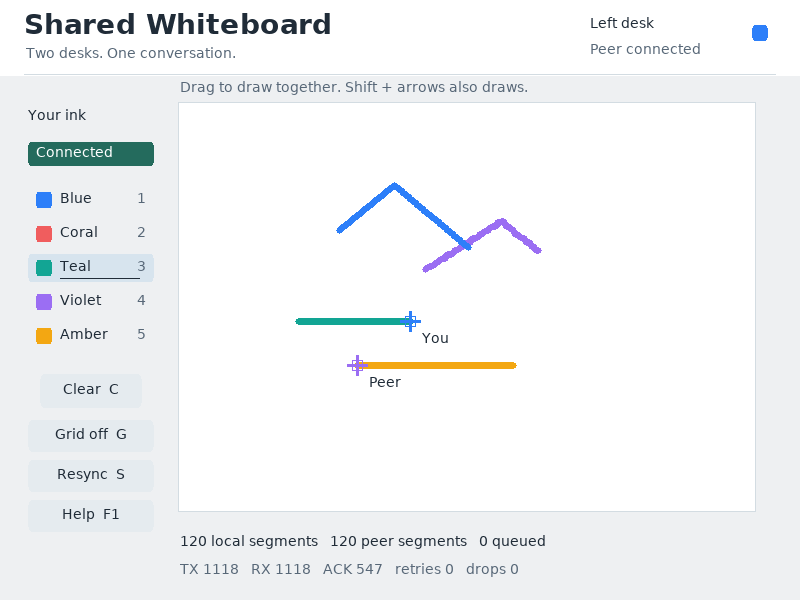Click the 0 queued counter
Viewport: 800px width, 600px height.
point(512,541)
